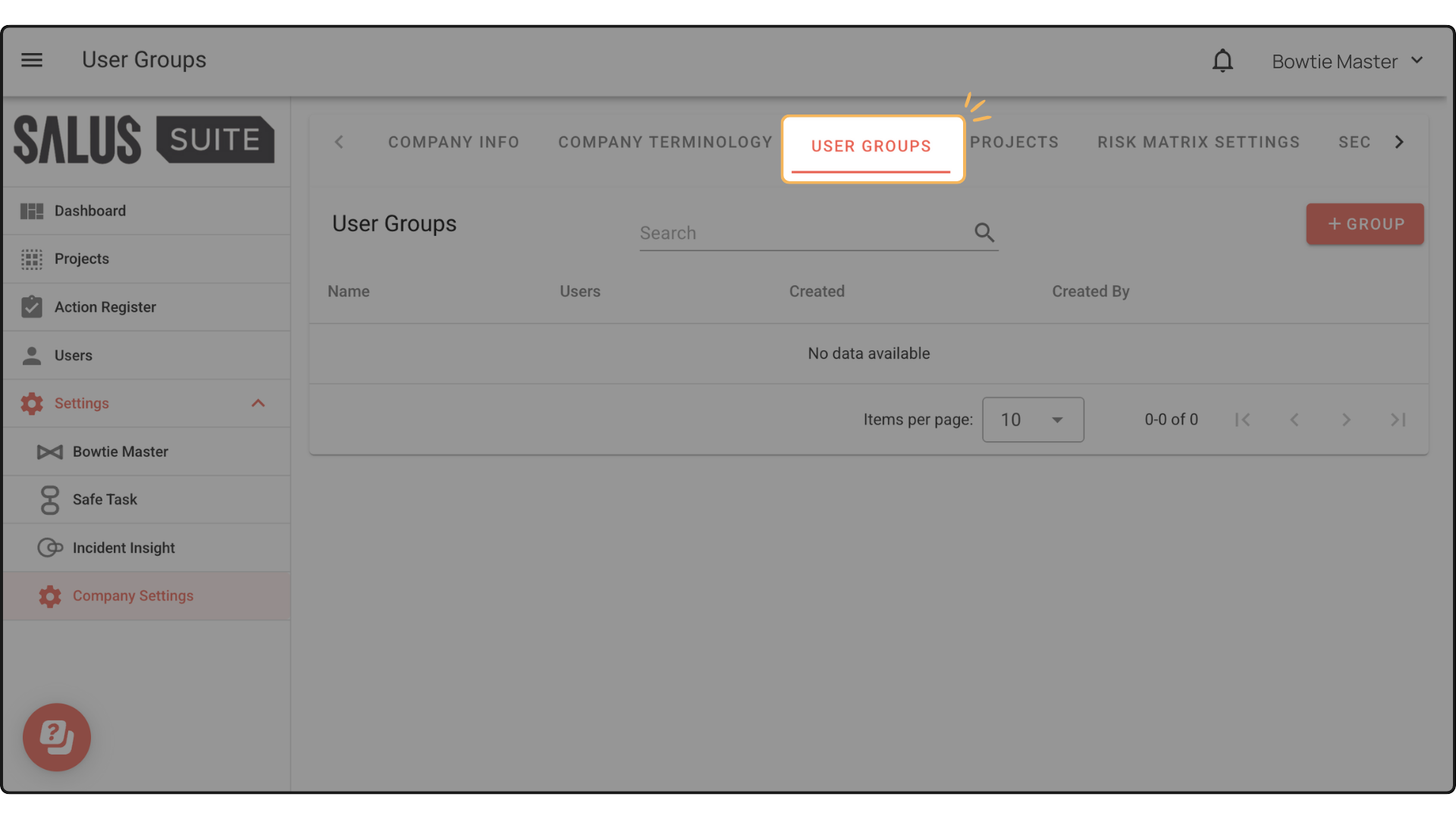
Task: Select the Projects tab
Action: click(1014, 143)
